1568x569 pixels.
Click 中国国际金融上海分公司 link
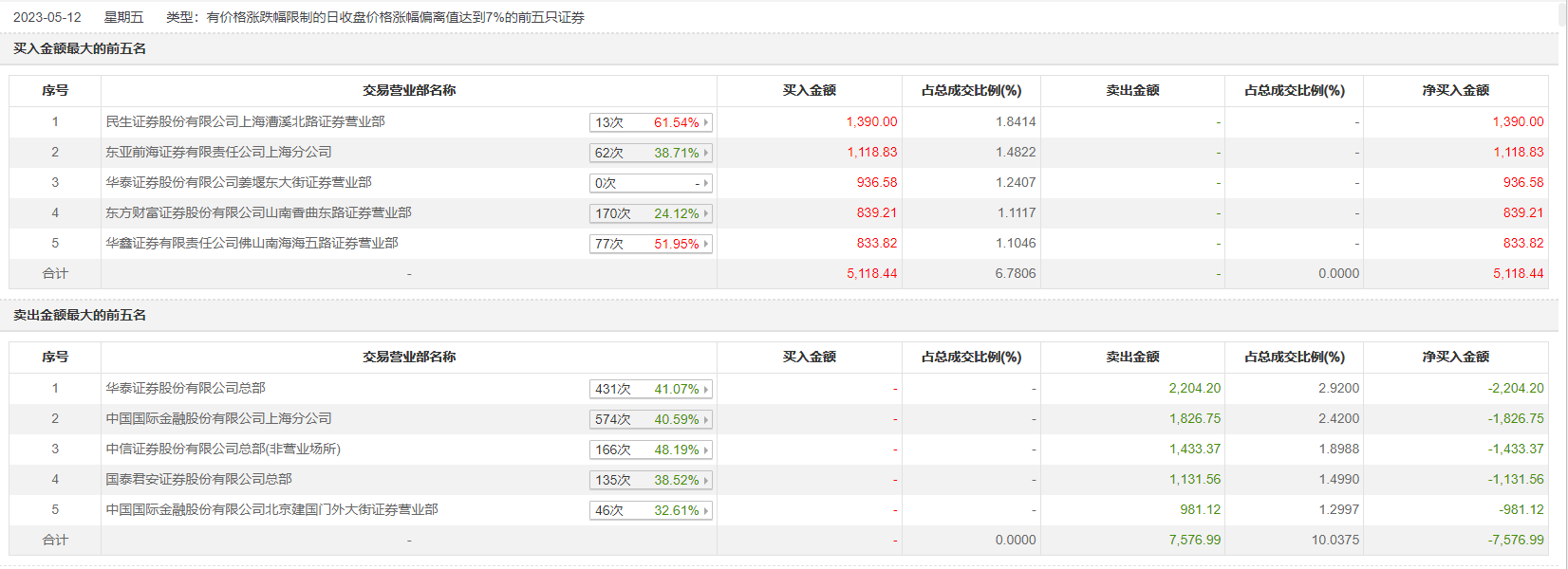pyautogui.click(x=218, y=419)
